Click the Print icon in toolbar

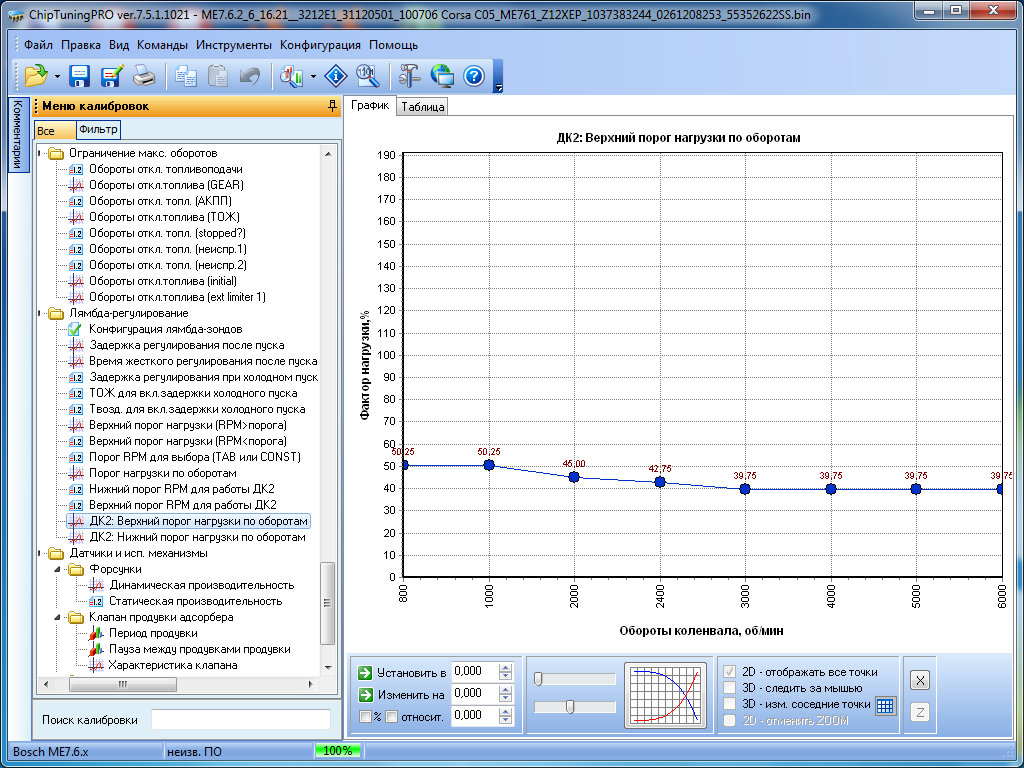pyautogui.click(x=144, y=76)
